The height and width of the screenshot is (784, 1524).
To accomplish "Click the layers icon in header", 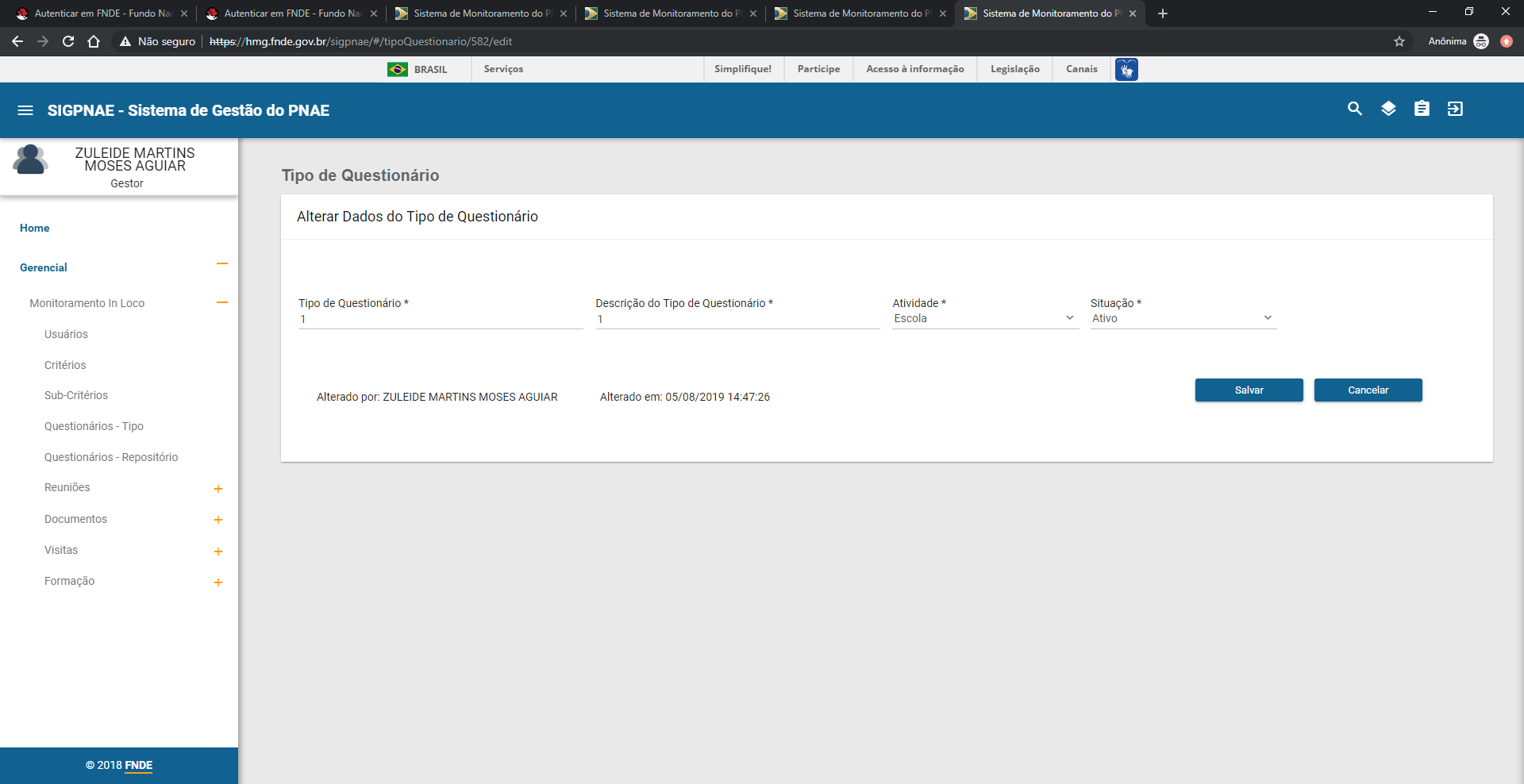I will pos(1387,109).
